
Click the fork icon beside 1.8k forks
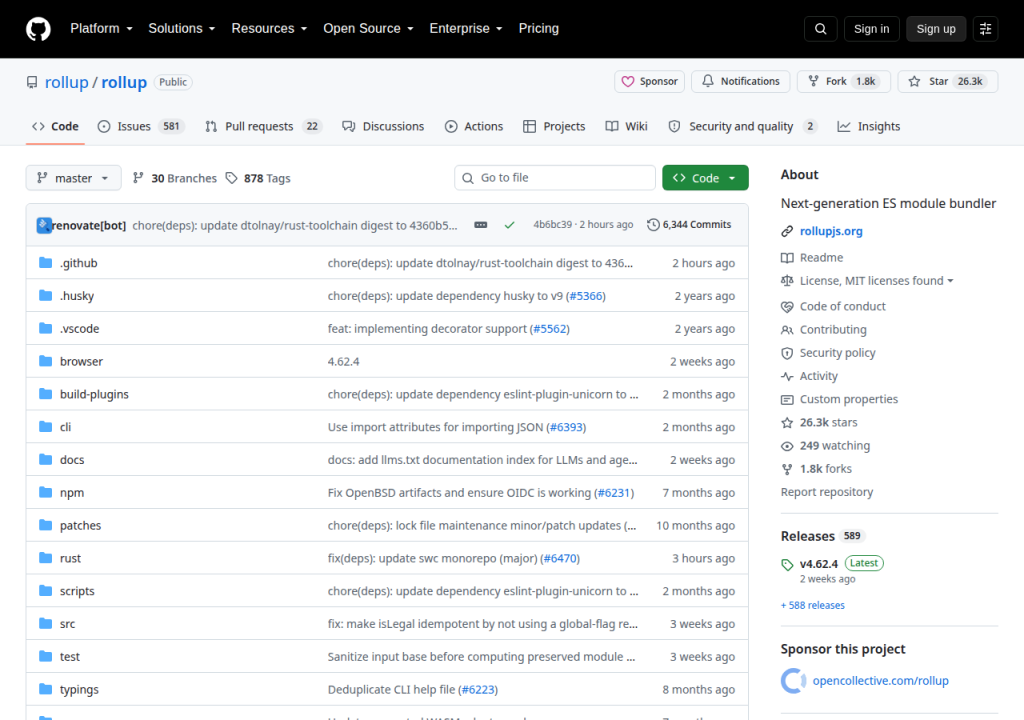pos(787,469)
